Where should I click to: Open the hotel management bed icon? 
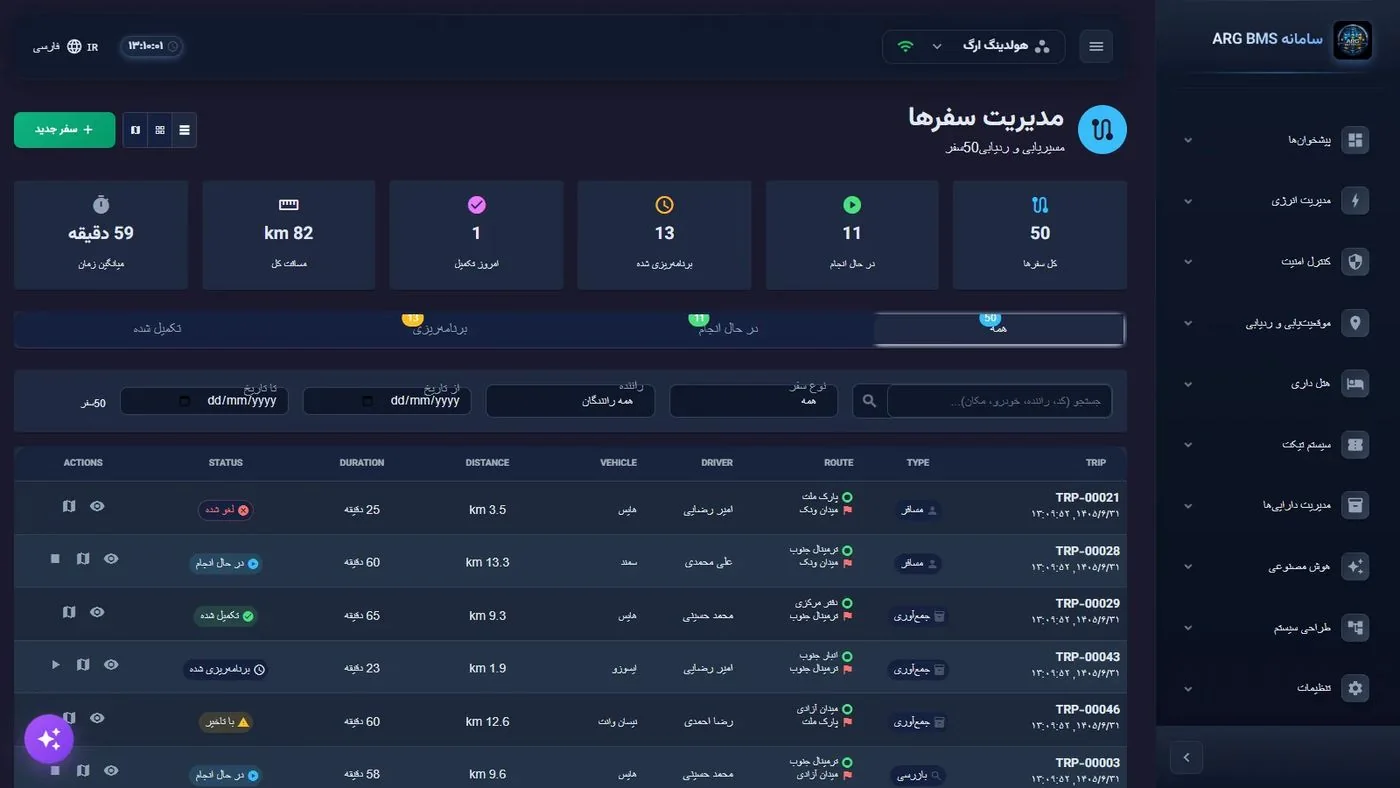1355,384
